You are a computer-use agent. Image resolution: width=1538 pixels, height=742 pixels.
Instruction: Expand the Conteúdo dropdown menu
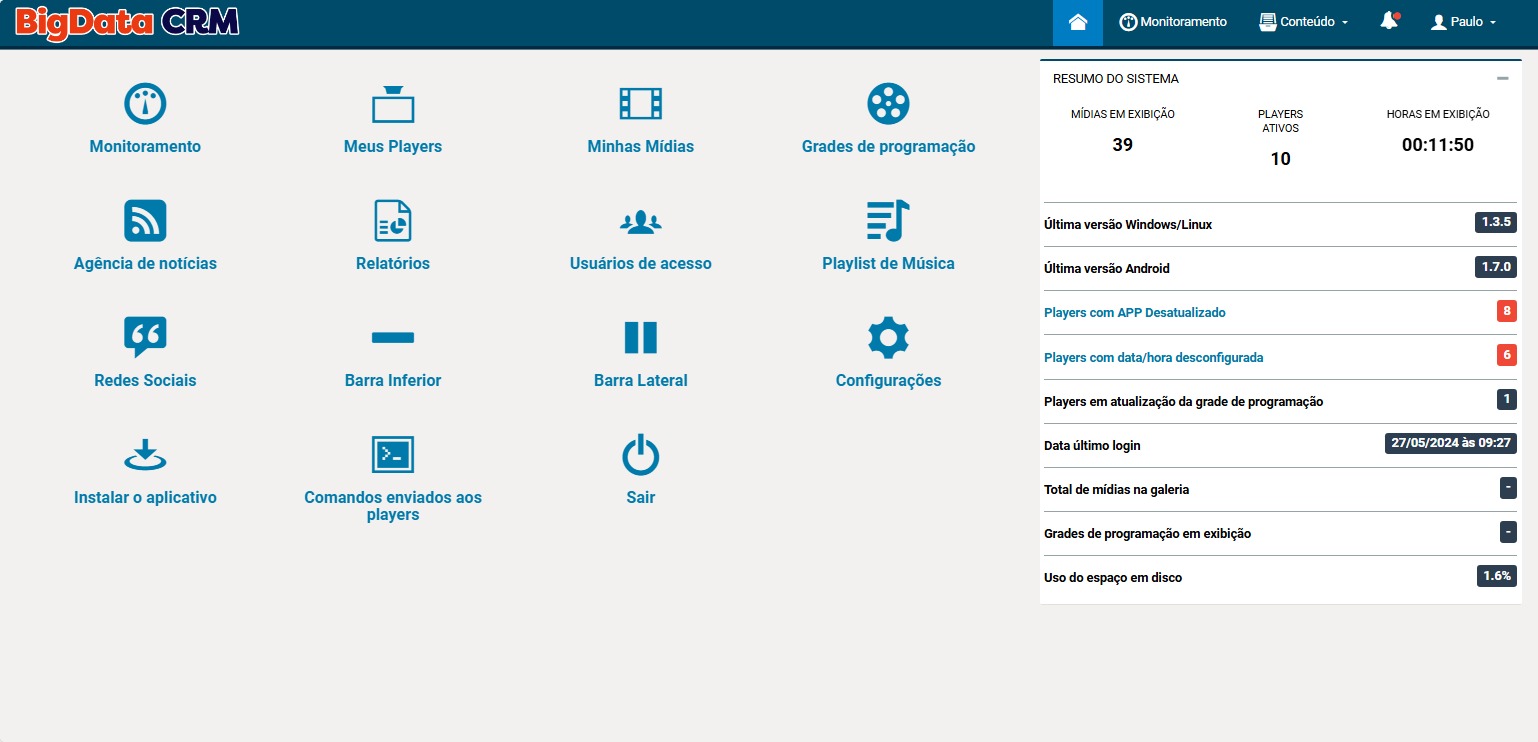click(x=1304, y=22)
